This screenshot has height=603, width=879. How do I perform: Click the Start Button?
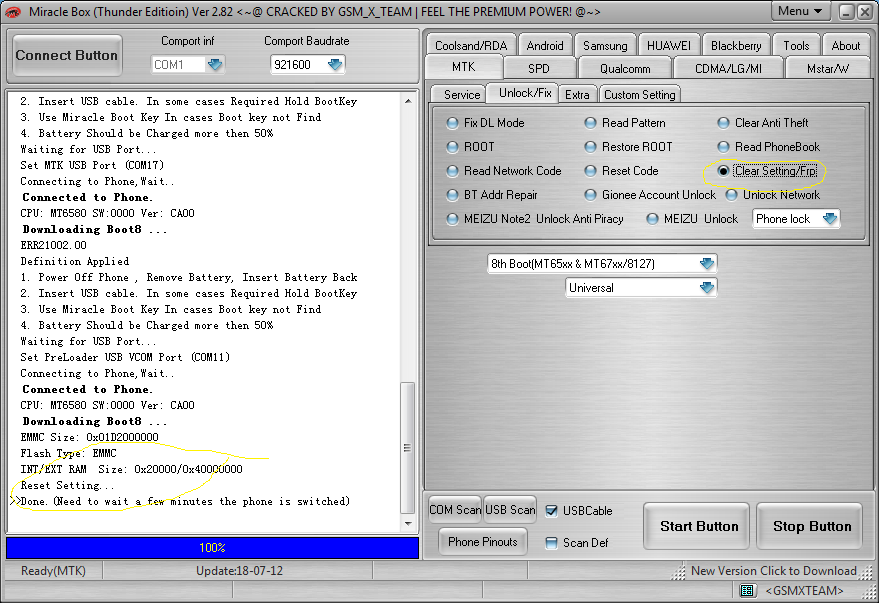(696, 526)
